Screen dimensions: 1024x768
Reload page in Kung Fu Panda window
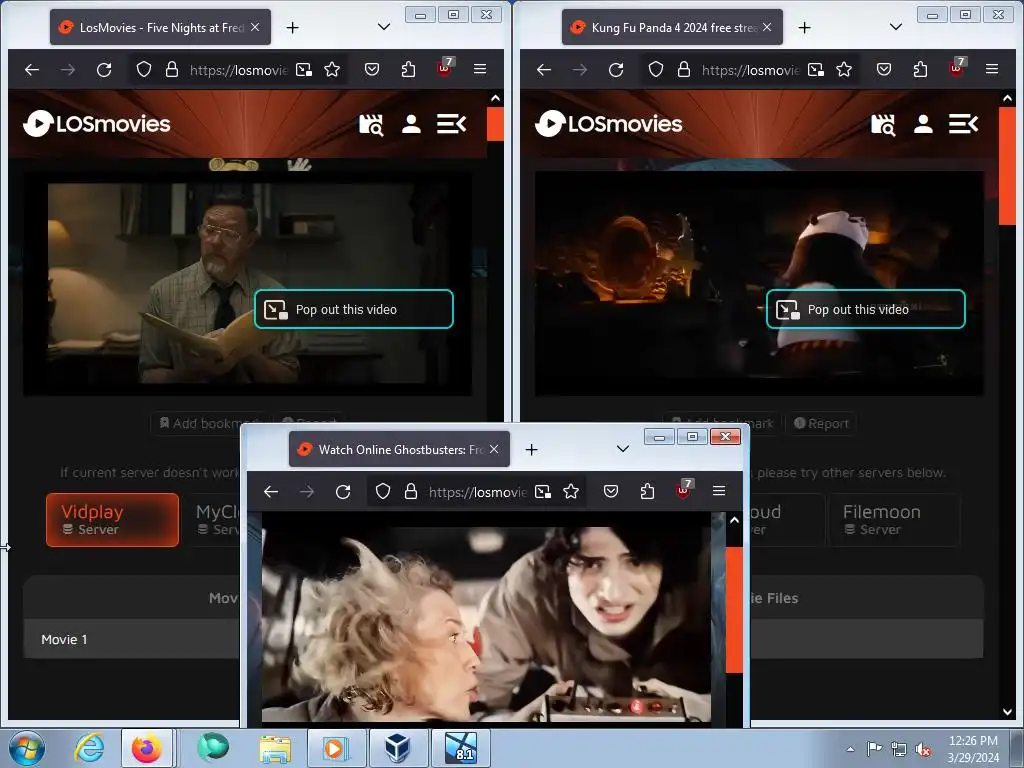click(616, 69)
